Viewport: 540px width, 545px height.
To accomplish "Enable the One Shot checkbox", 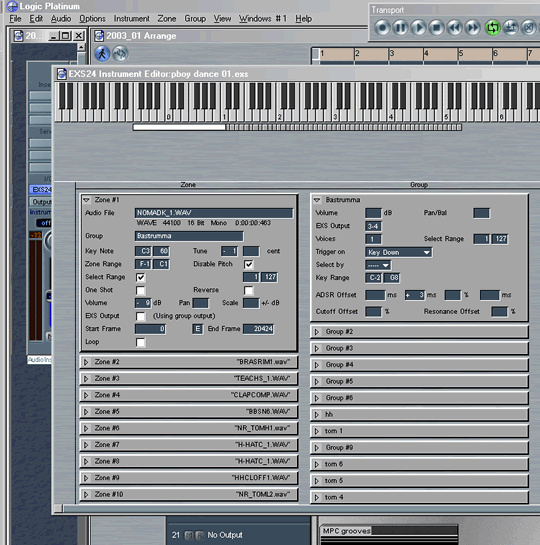I will tap(140, 290).
